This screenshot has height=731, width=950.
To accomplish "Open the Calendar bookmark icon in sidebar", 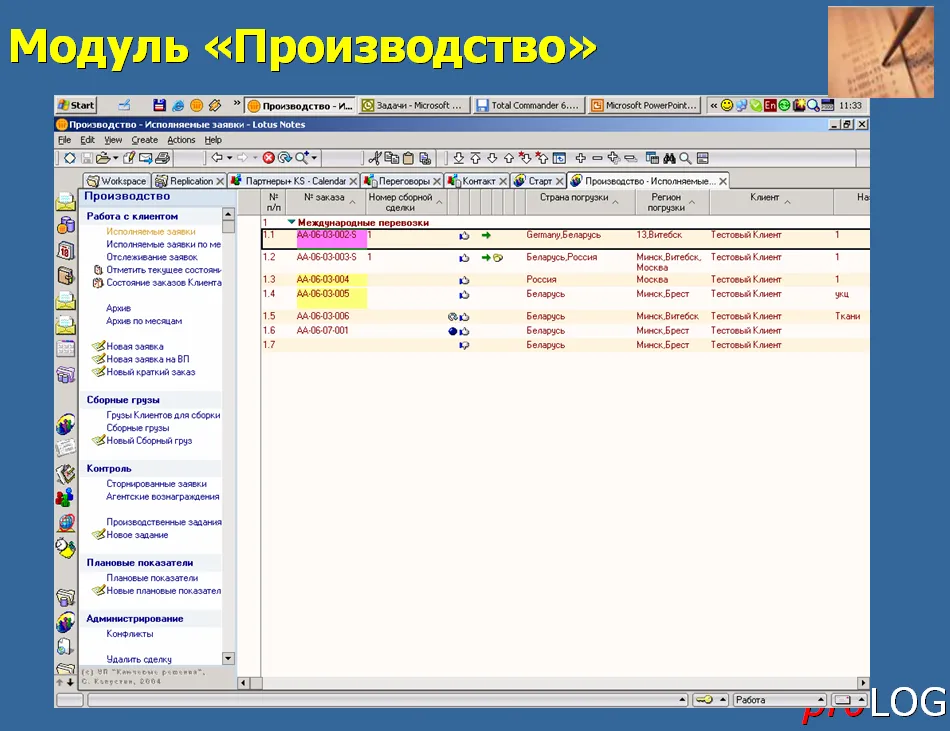I will (x=65, y=247).
